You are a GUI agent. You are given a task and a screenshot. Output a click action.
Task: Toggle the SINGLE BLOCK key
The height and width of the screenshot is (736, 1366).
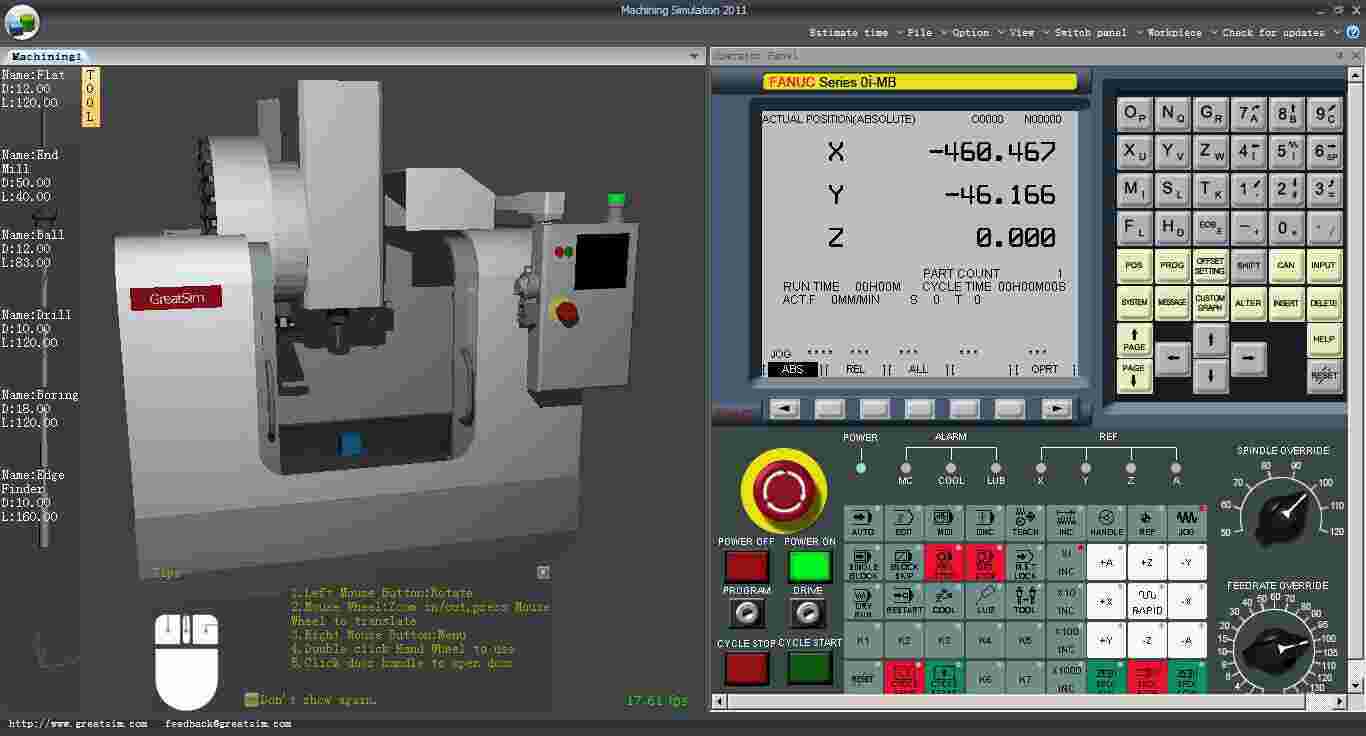pos(863,562)
